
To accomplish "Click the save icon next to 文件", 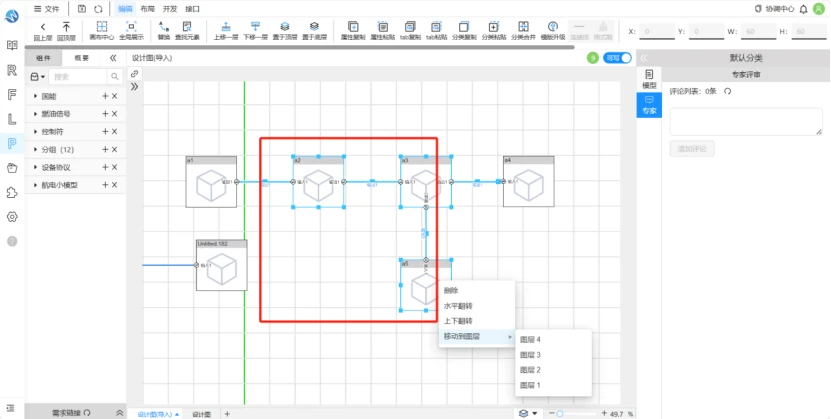I will [82, 9].
